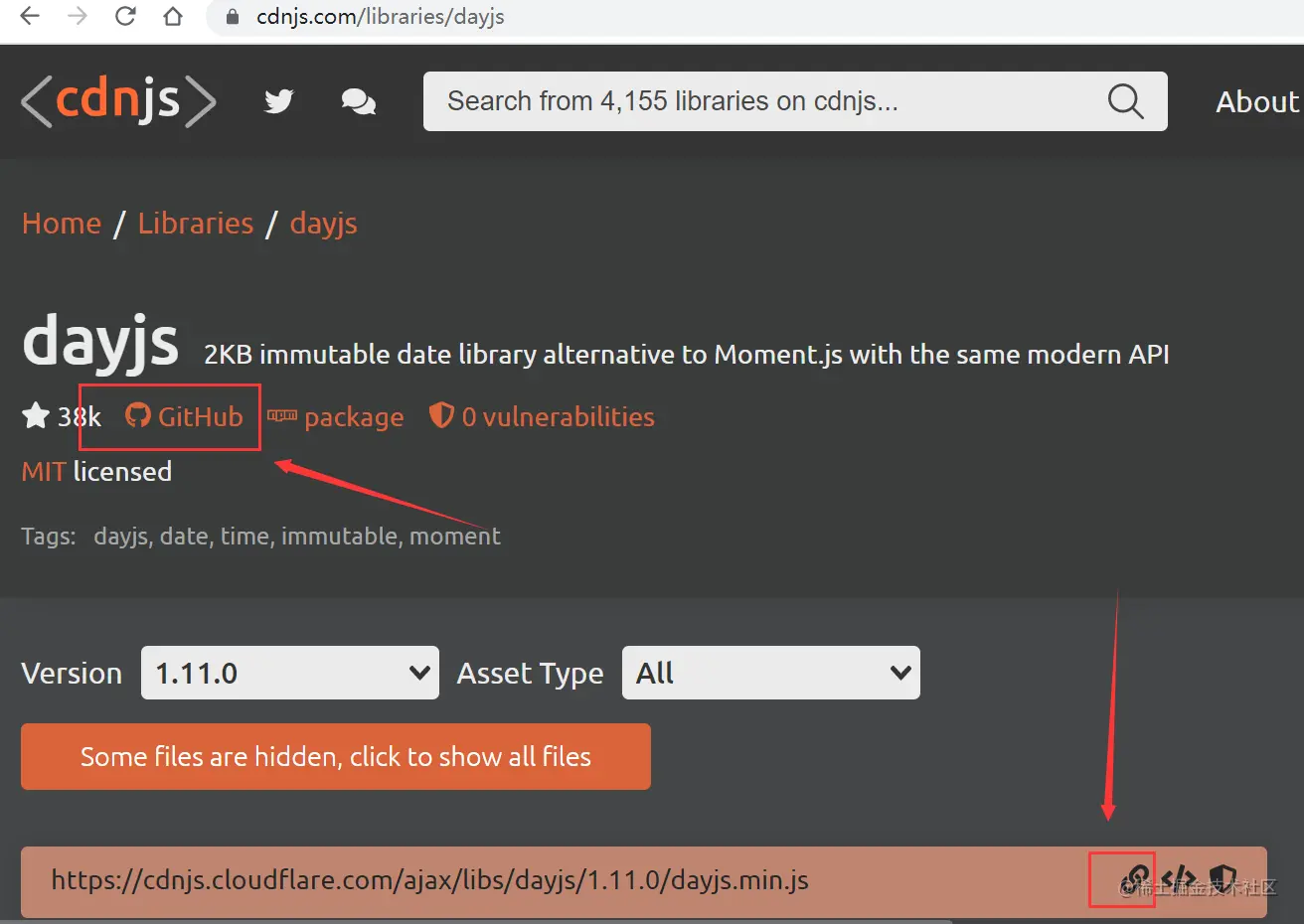
Task: Click the dayjs breadcrumb link
Action: pos(323,225)
